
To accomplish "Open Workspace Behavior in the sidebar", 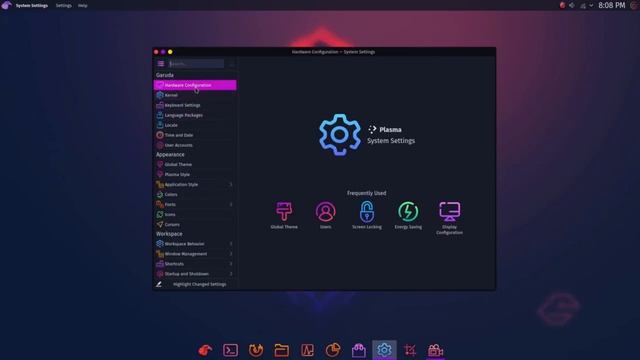I will click(x=195, y=244).
